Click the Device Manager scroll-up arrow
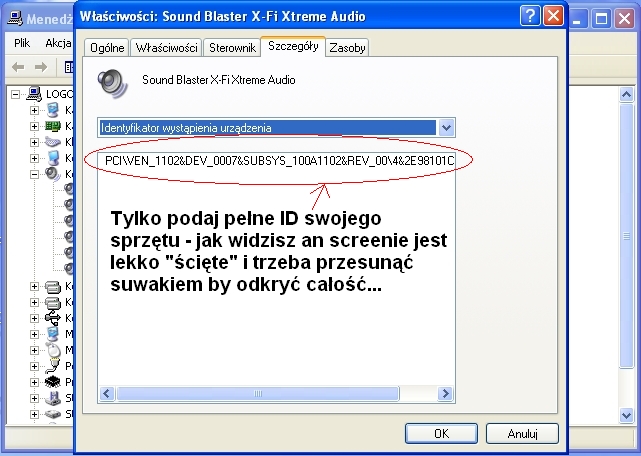This screenshot has height=456, width=641. pos(626,95)
